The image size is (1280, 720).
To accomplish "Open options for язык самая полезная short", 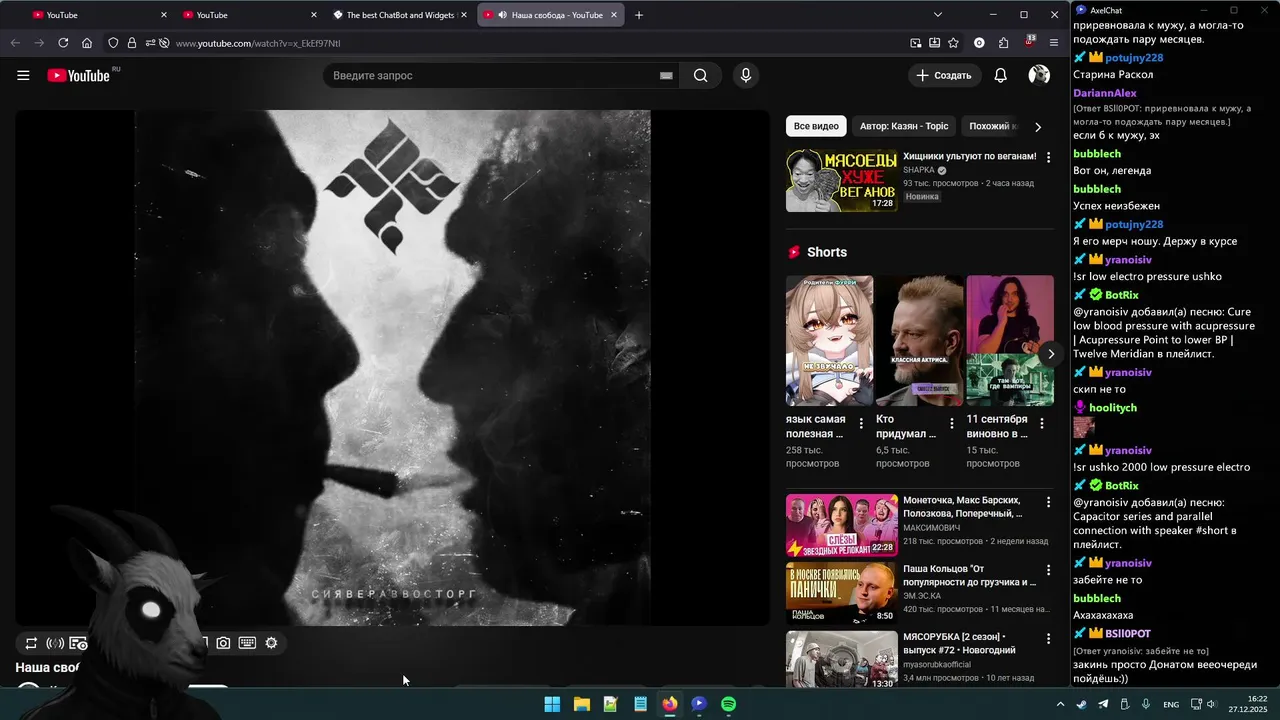I will click(861, 423).
